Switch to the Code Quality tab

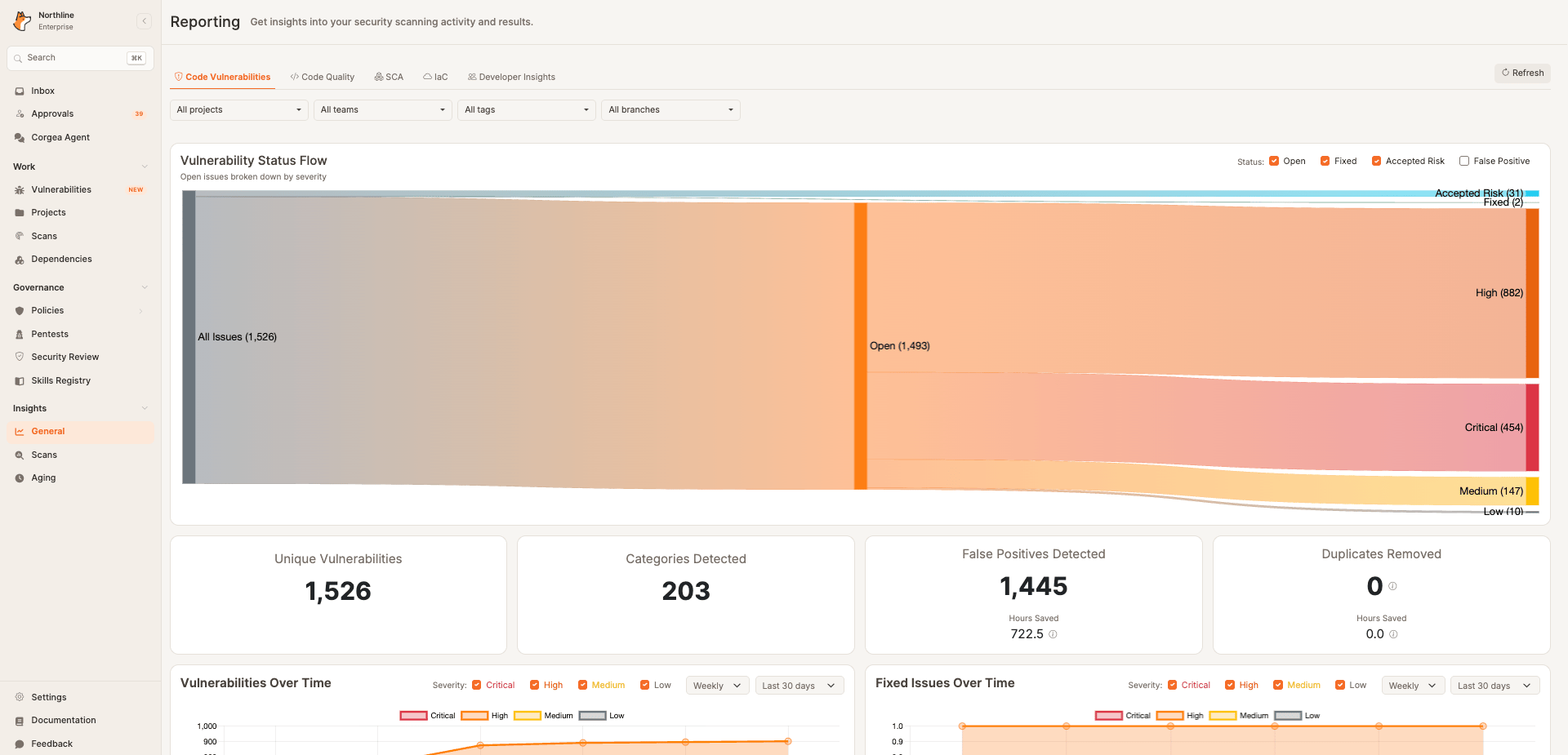coord(323,77)
